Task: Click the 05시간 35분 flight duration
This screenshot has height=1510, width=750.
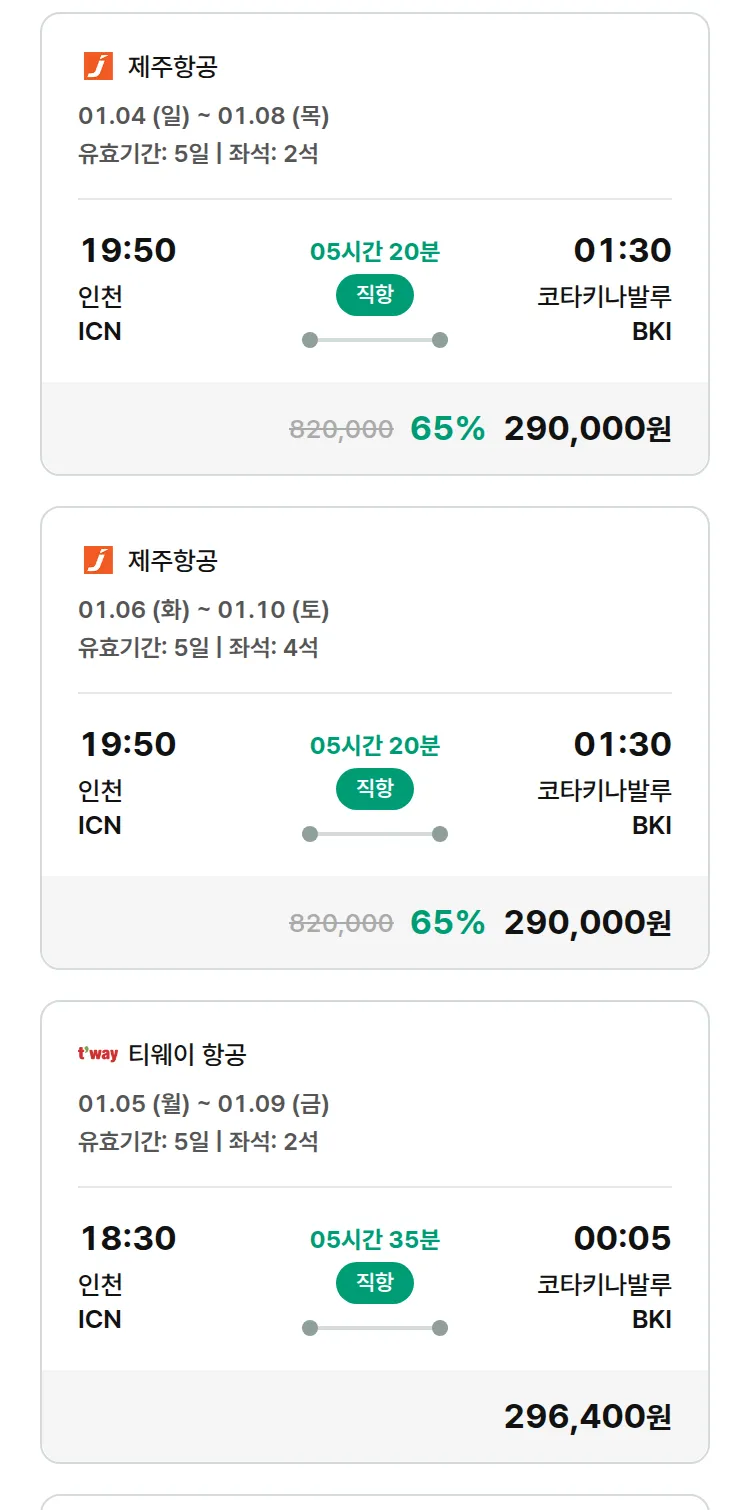Action: pos(374,1240)
